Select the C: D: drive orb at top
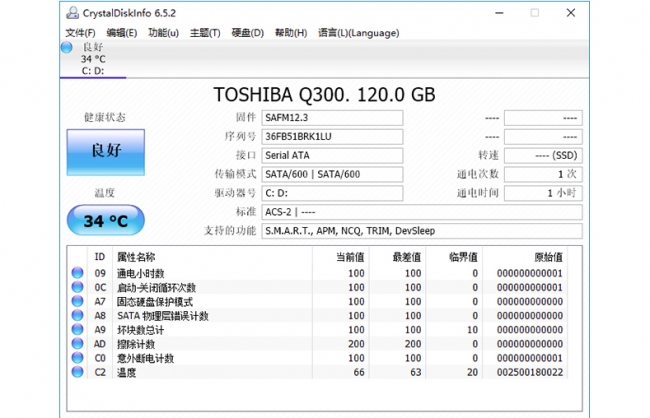The height and width of the screenshot is (418, 650). click(67, 47)
